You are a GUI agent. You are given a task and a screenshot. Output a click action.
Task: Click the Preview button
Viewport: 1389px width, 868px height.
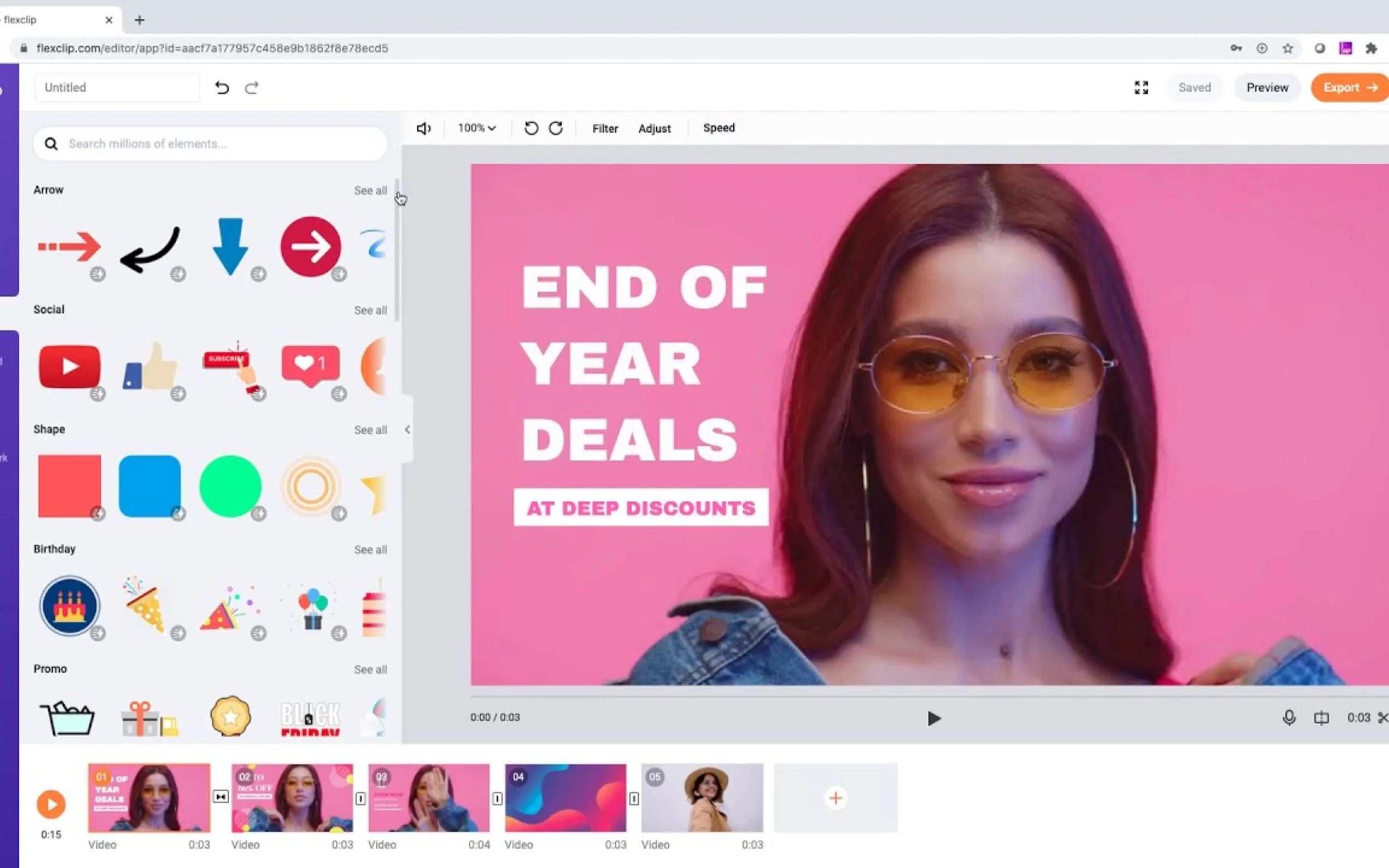point(1267,88)
